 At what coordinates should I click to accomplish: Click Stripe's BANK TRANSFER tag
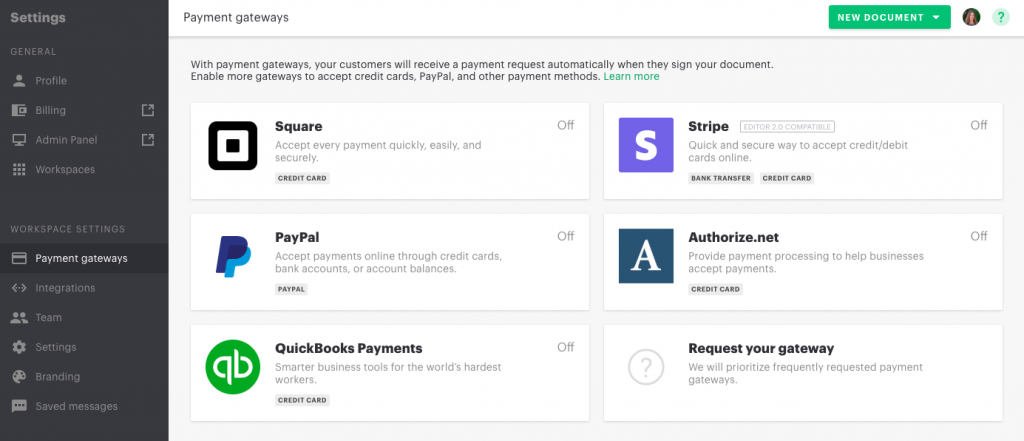[721, 178]
